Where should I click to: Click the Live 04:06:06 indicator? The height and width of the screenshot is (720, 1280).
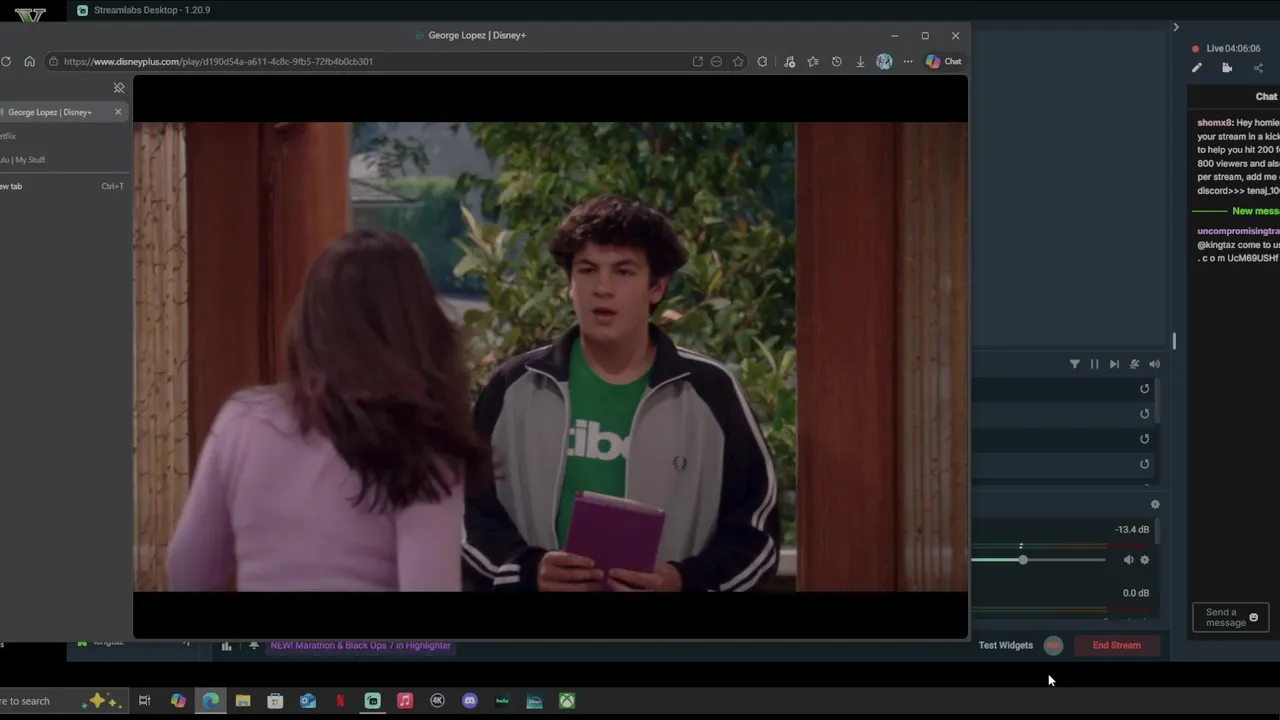pyautogui.click(x=1226, y=48)
